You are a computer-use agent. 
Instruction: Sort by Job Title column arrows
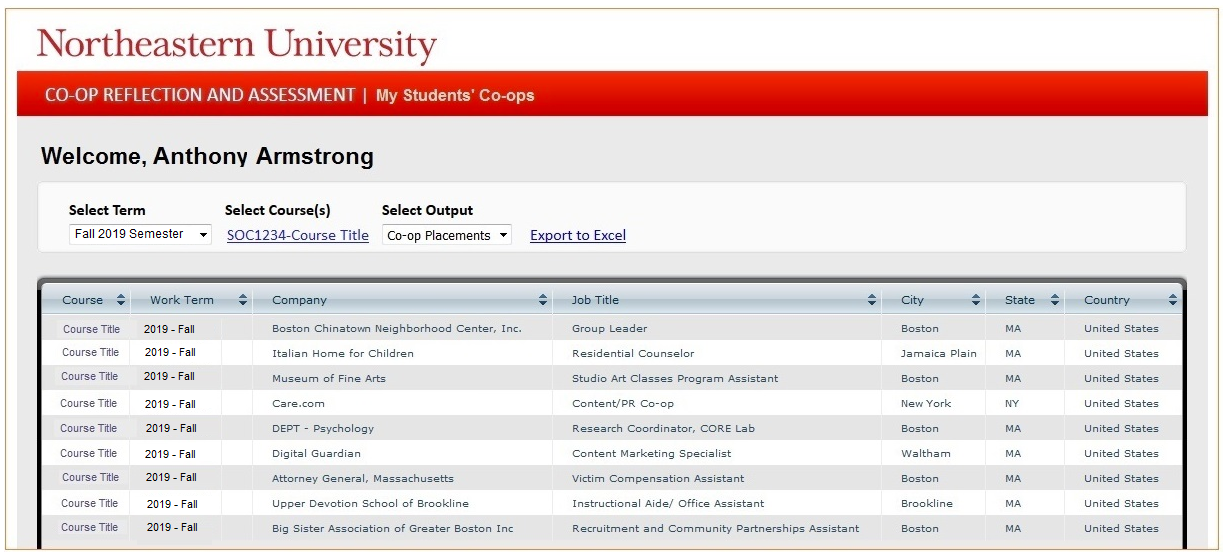point(872,300)
